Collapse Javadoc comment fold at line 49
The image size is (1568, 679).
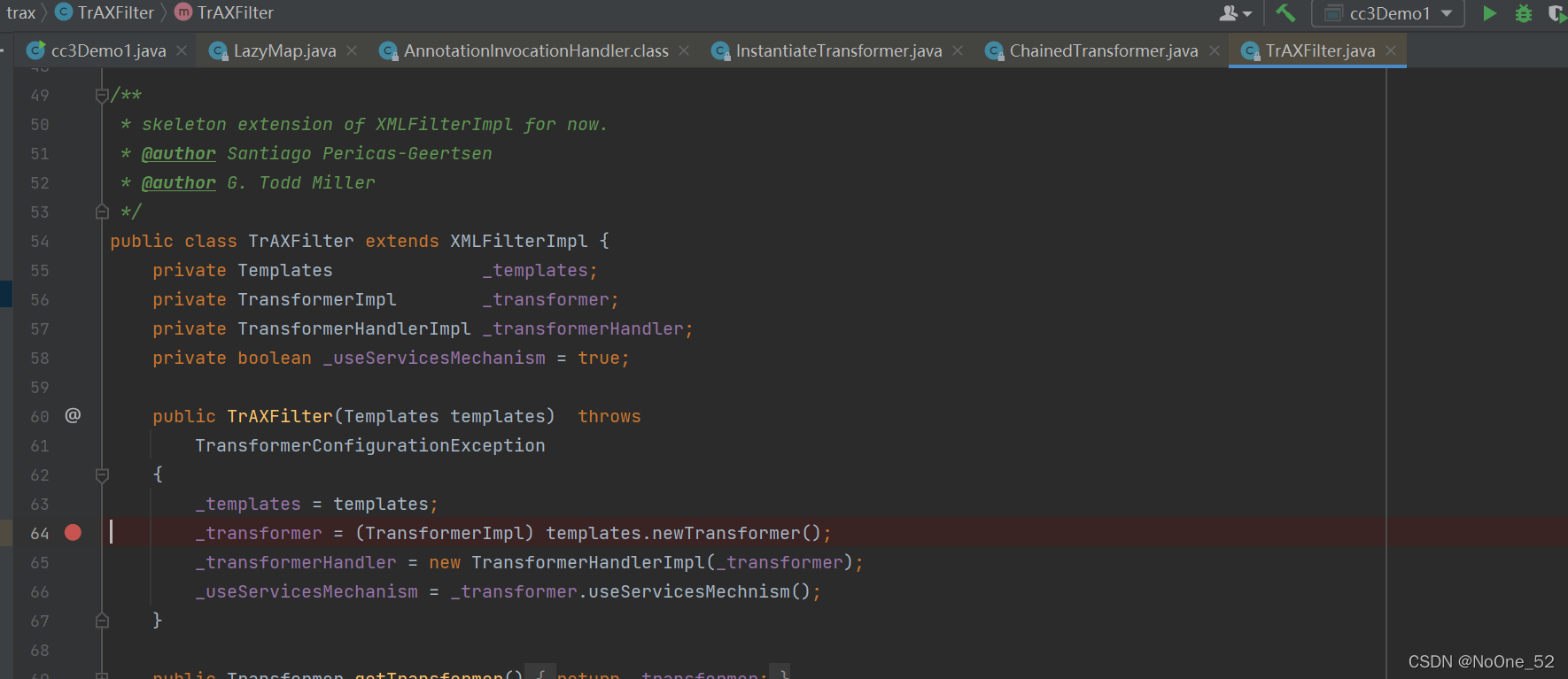[102, 96]
